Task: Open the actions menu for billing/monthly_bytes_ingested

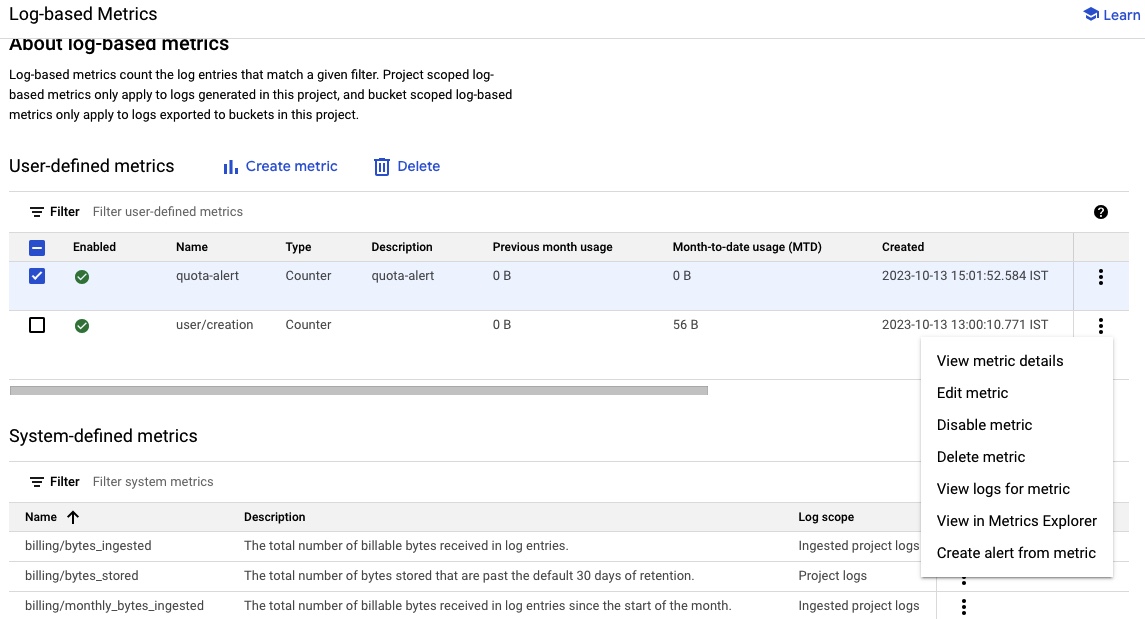Action: click(x=963, y=606)
